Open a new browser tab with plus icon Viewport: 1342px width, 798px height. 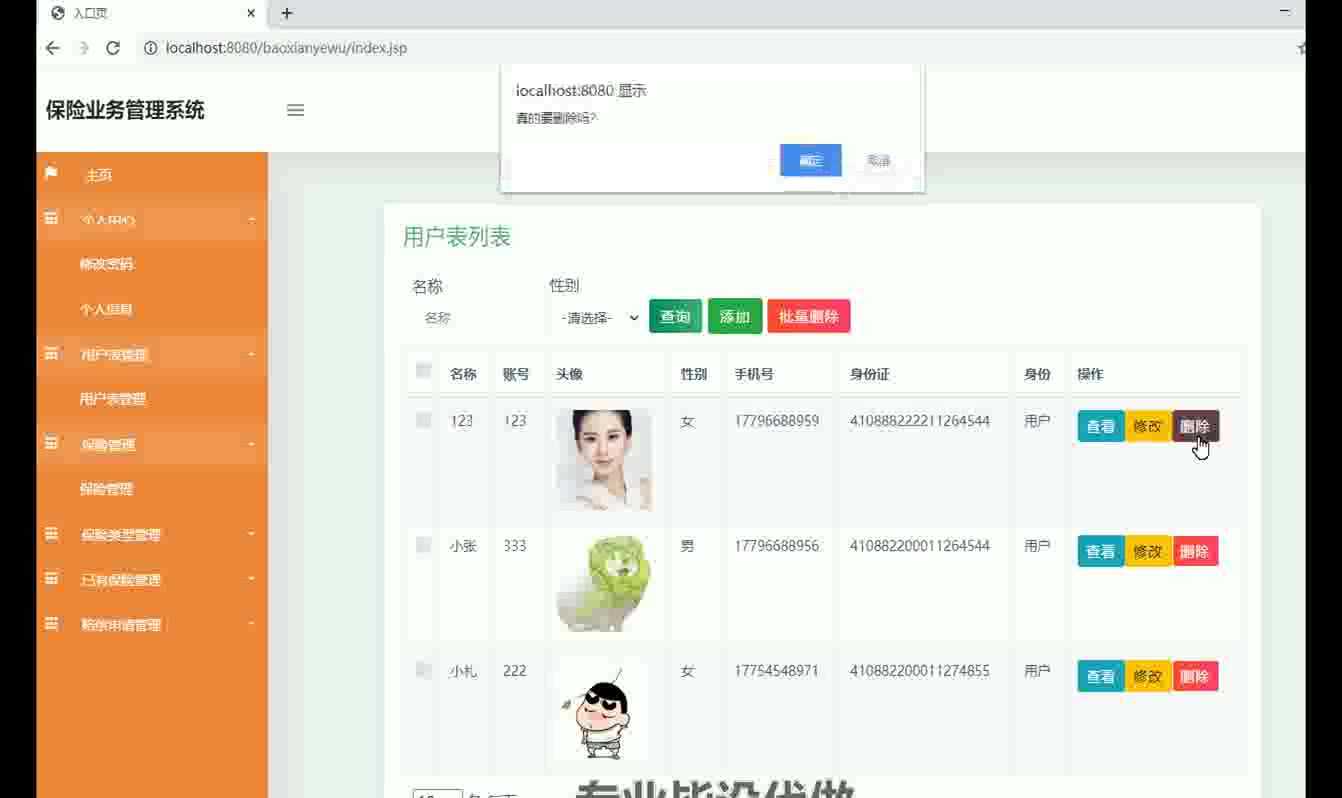pos(287,13)
